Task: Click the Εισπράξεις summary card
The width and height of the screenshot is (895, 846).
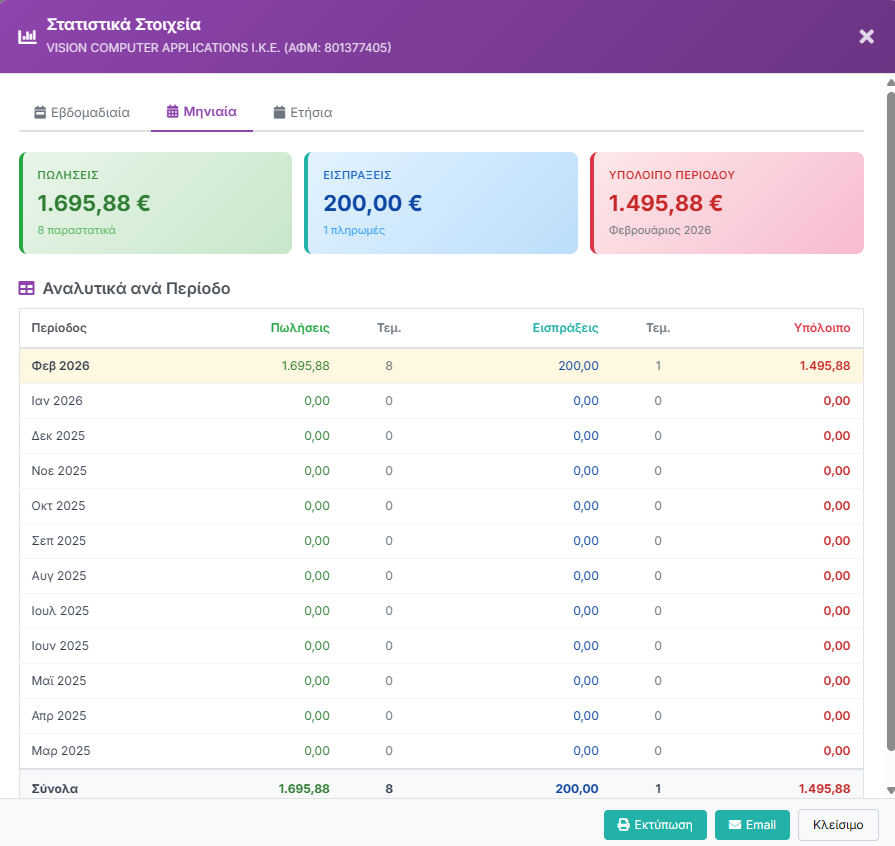Action: (441, 203)
